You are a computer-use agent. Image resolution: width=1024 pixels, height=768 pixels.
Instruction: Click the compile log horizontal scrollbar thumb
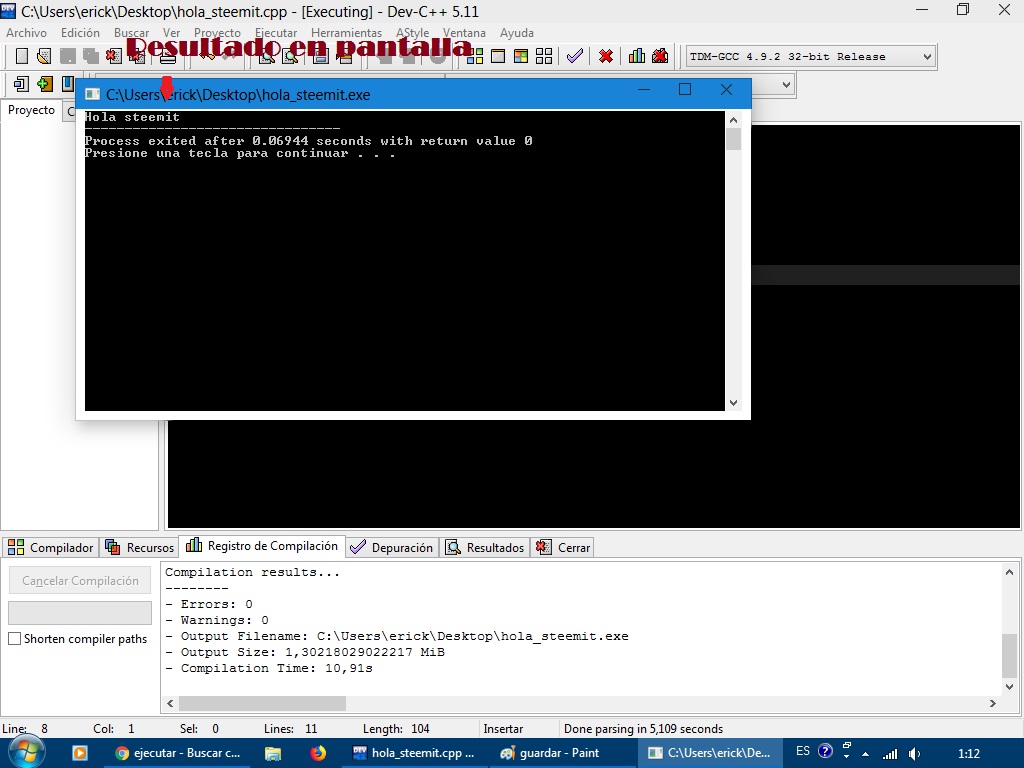click(263, 703)
